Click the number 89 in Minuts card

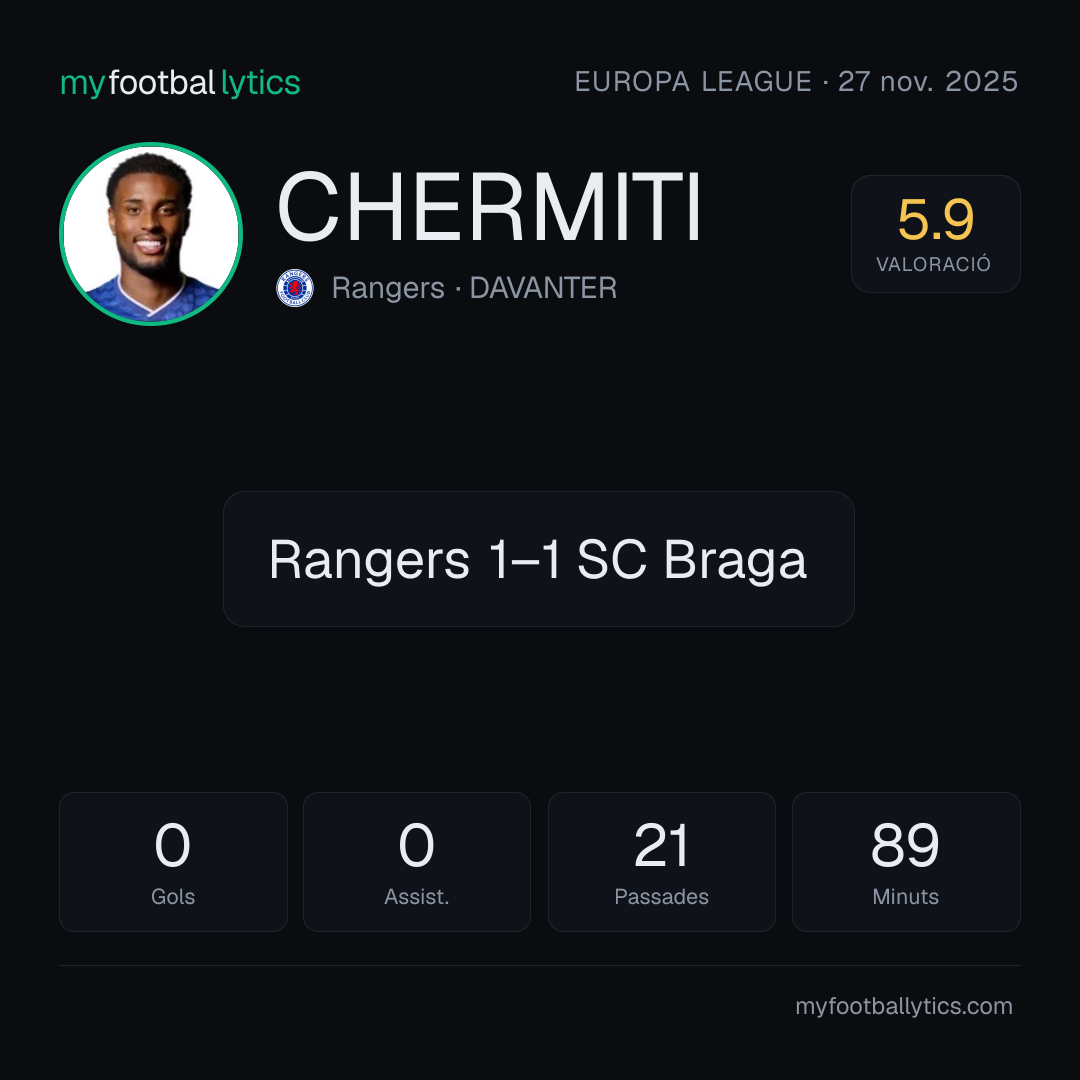coord(905,845)
